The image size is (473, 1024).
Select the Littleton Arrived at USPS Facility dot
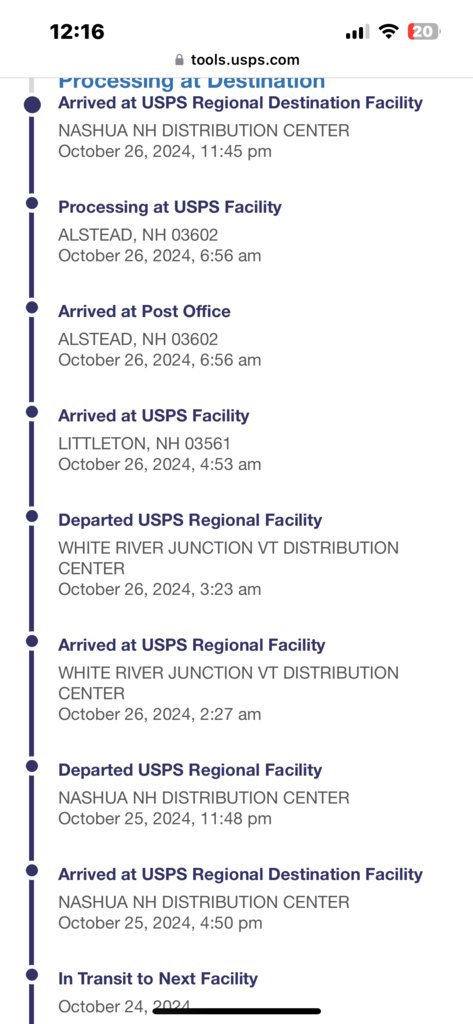pyautogui.click(x=31, y=412)
